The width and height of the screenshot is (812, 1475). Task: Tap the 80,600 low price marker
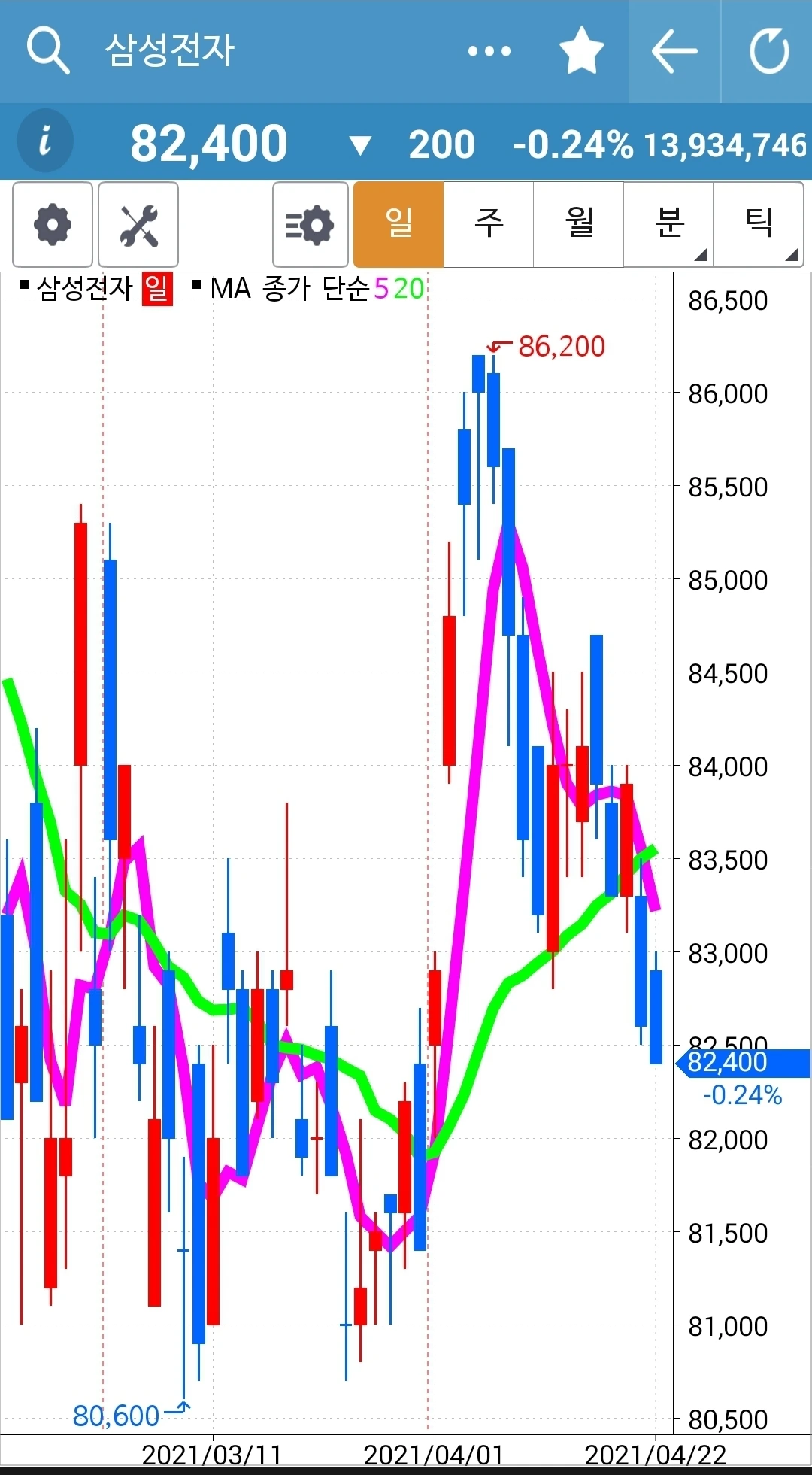[x=116, y=1416]
